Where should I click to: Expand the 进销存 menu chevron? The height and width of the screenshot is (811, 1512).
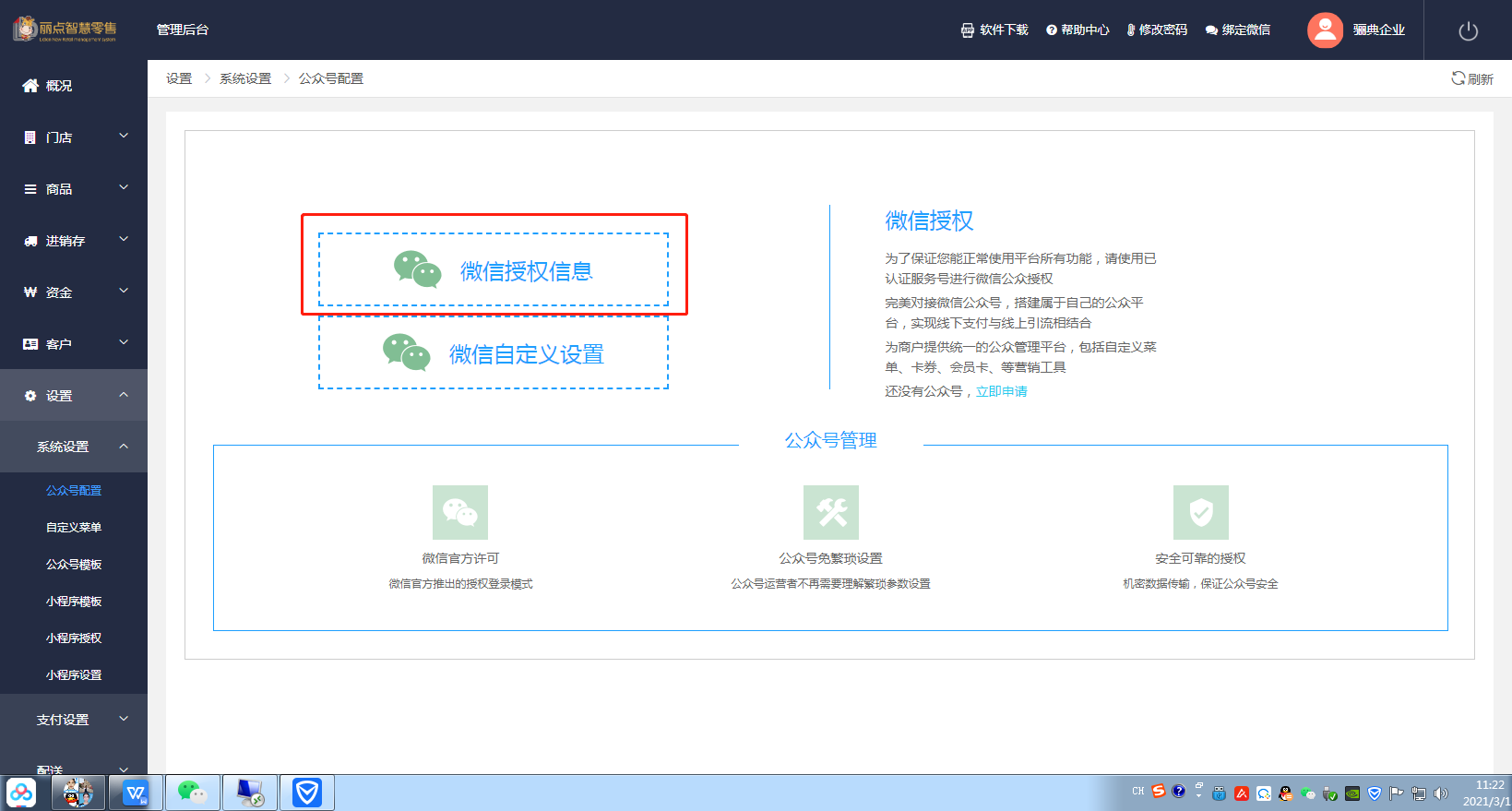pyautogui.click(x=124, y=240)
